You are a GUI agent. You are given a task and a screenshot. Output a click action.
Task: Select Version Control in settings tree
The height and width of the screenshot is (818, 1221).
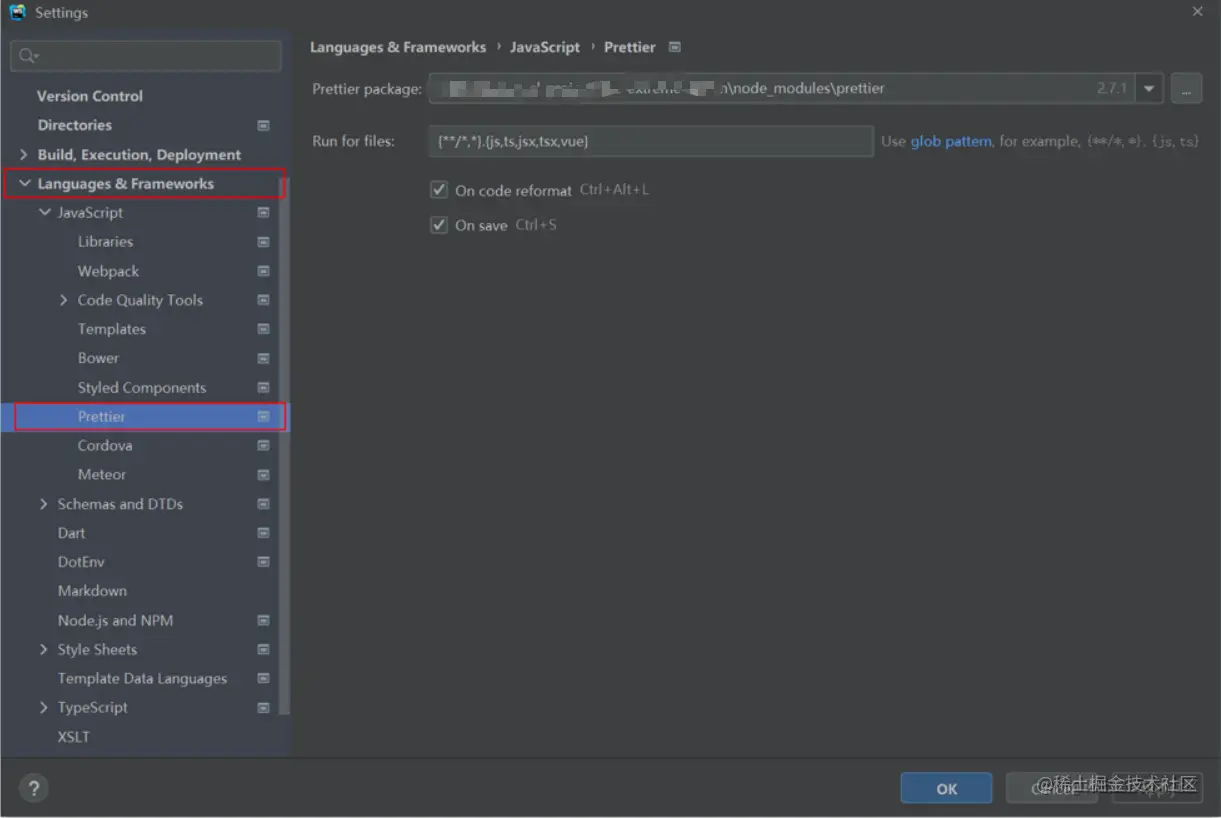[x=90, y=96]
